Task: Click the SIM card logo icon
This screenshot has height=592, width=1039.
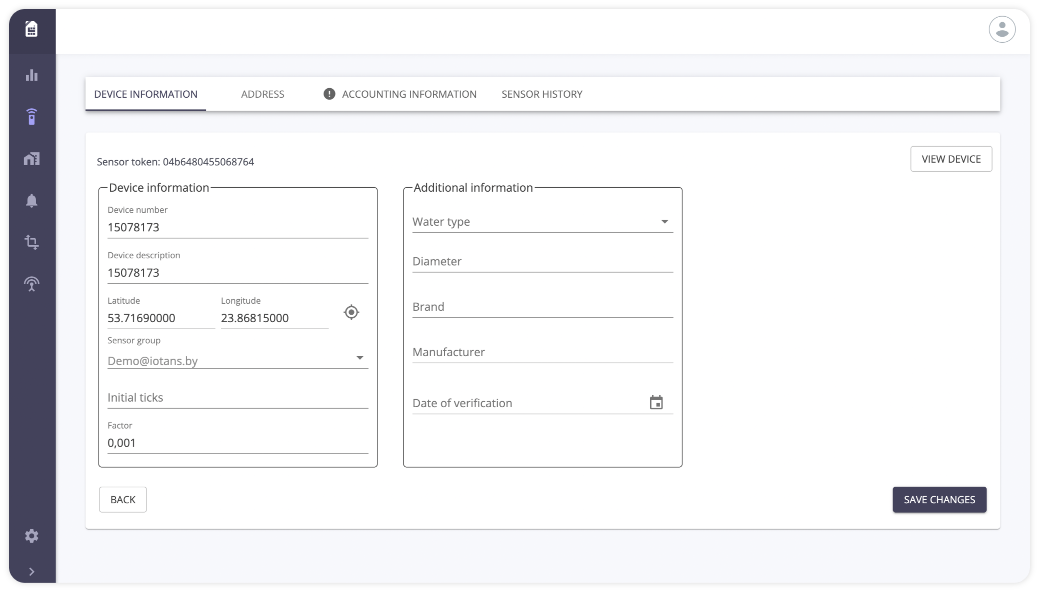Action: click(31, 29)
